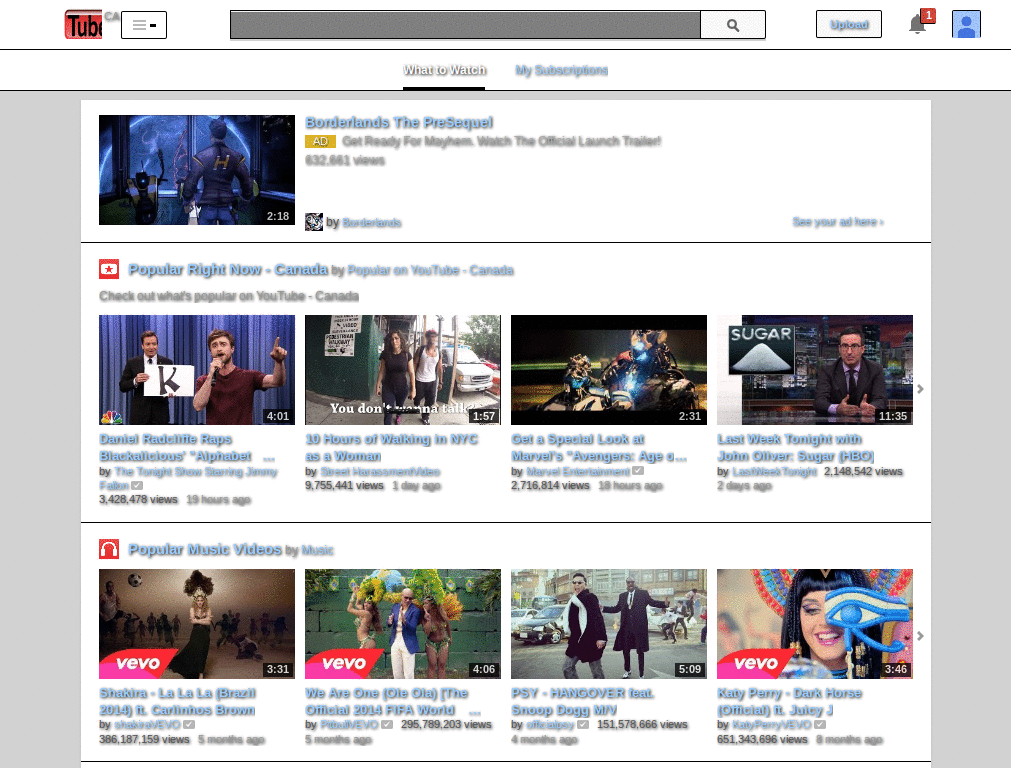Open Get a Special Look at Marvel's title

(599, 447)
